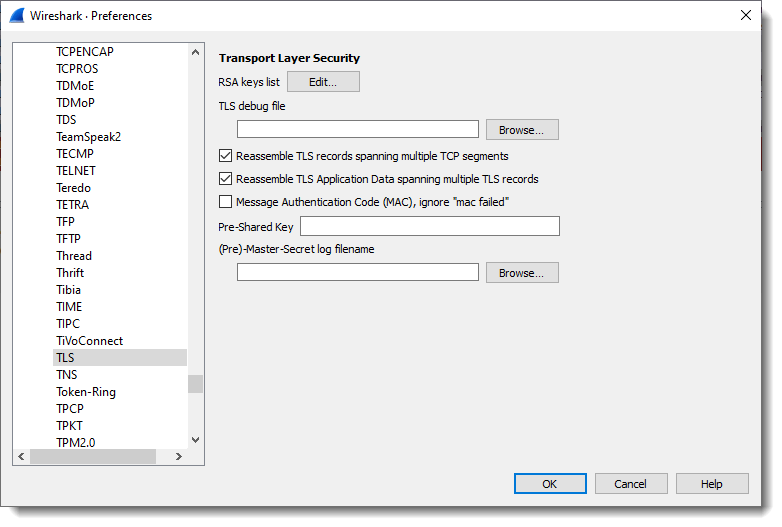Edit the RSA keys list
Image resolution: width=782 pixels, height=527 pixels.
tap(323, 82)
